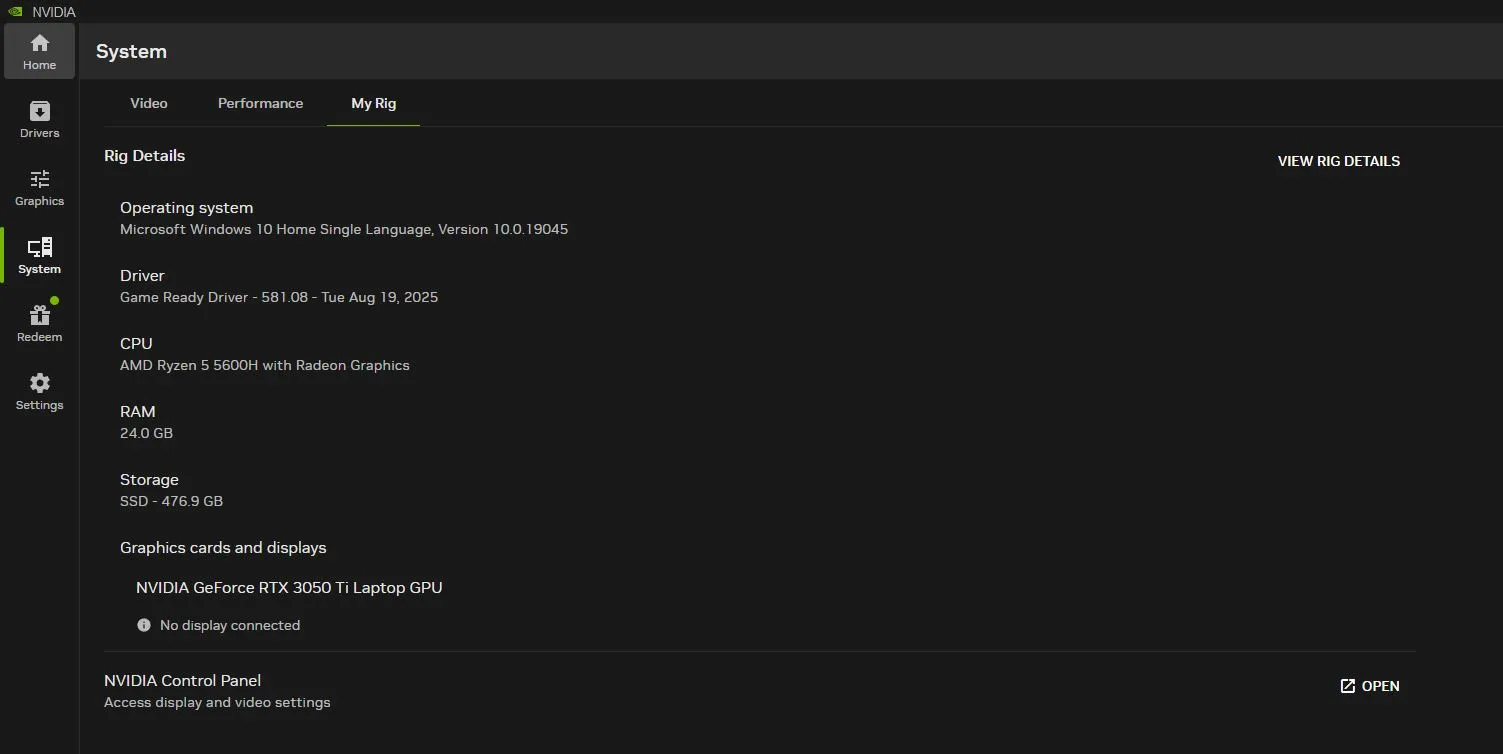Click the RAM label
Viewport: 1503px width, 754px height.
[x=138, y=411]
